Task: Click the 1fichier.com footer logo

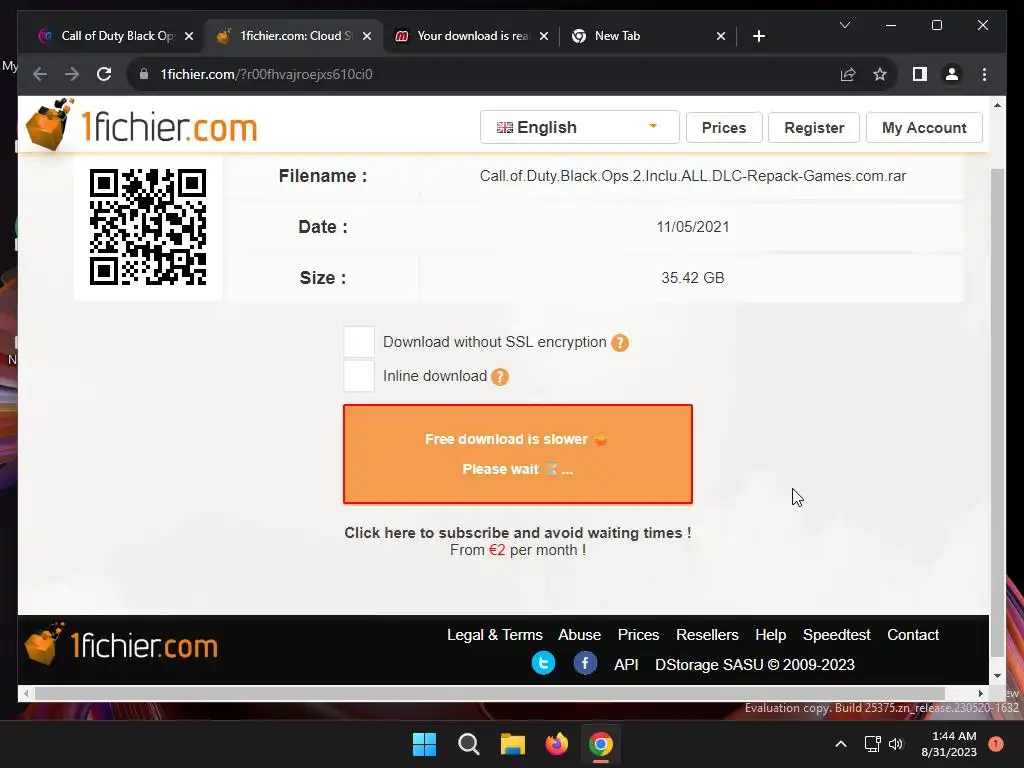Action: pyautogui.click(x=121, y=644)
